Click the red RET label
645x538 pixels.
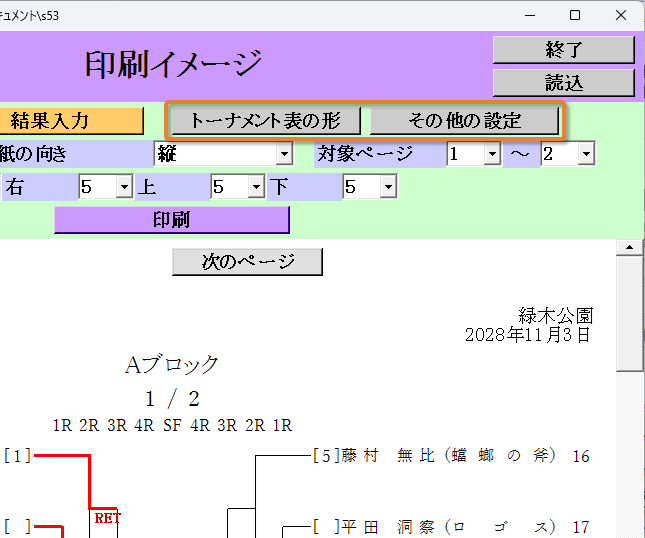click(108, 518)
